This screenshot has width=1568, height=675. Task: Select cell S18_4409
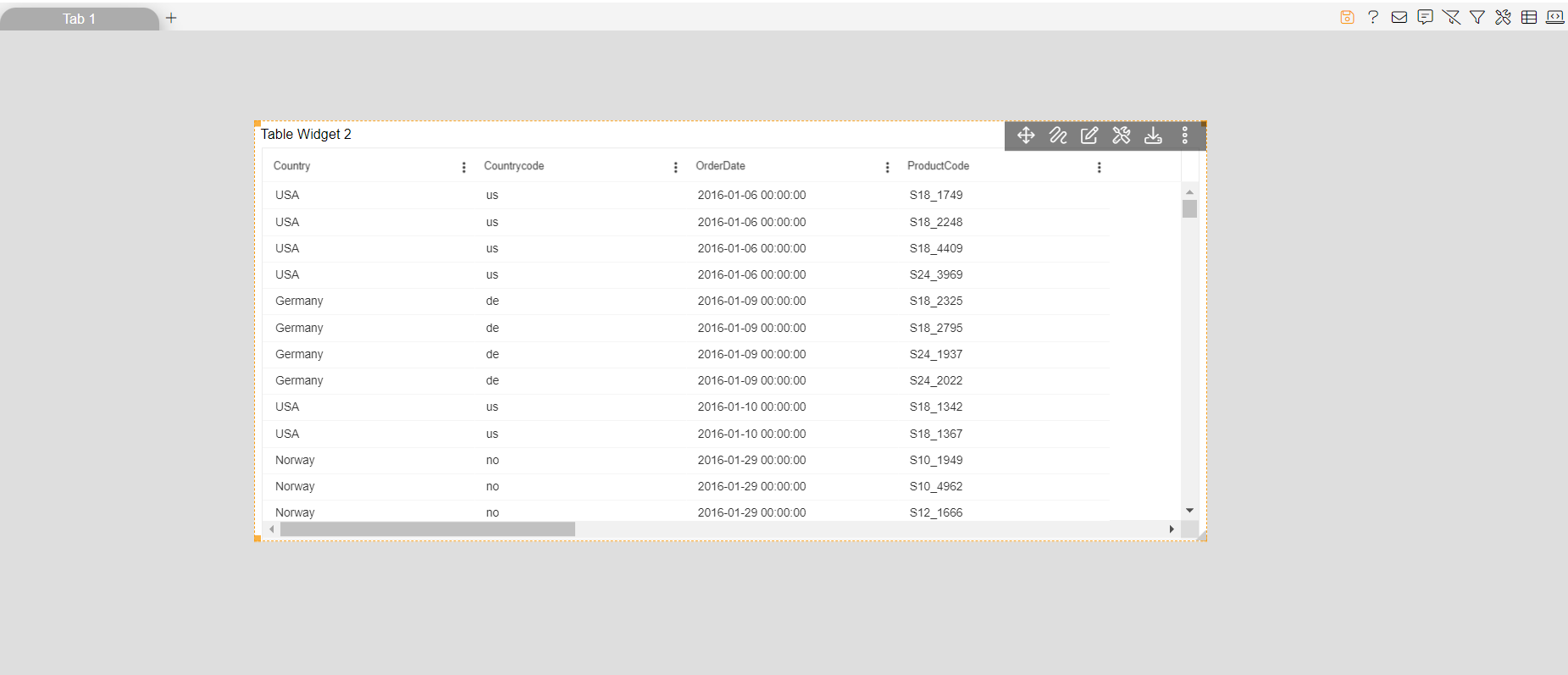(x=936, y=248)
